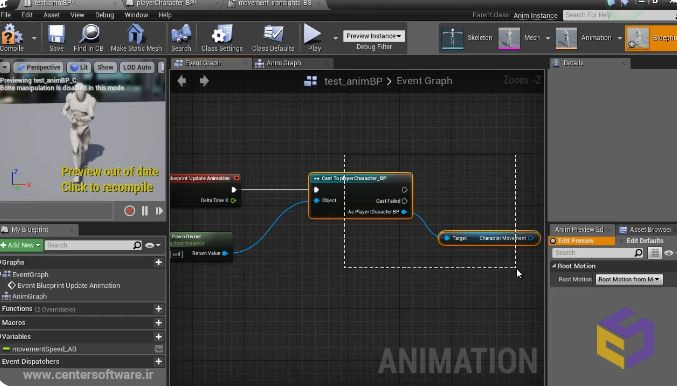The image size is (677, 386).
Task: Open Add New dropdown in My Blueprint
Action: (21, 245)
